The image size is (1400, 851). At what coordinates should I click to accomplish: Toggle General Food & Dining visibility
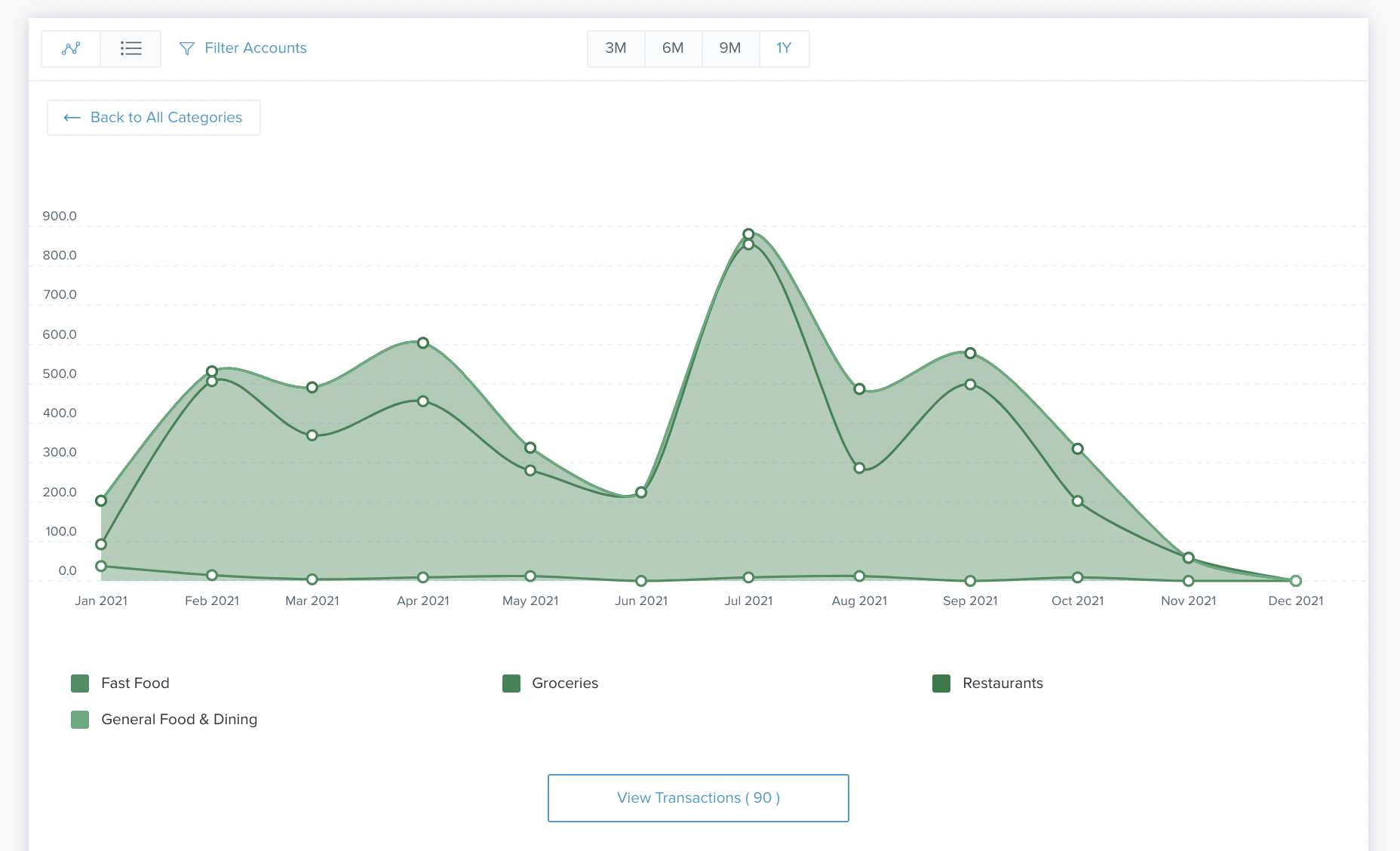(x=180, y=719)
